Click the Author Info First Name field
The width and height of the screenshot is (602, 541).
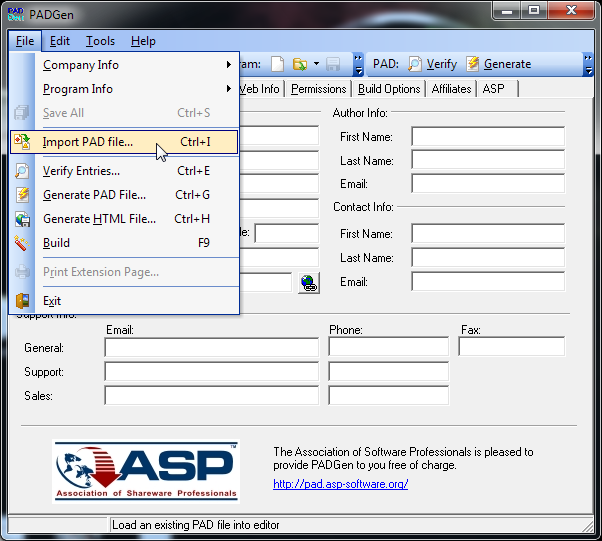[487, 137]
